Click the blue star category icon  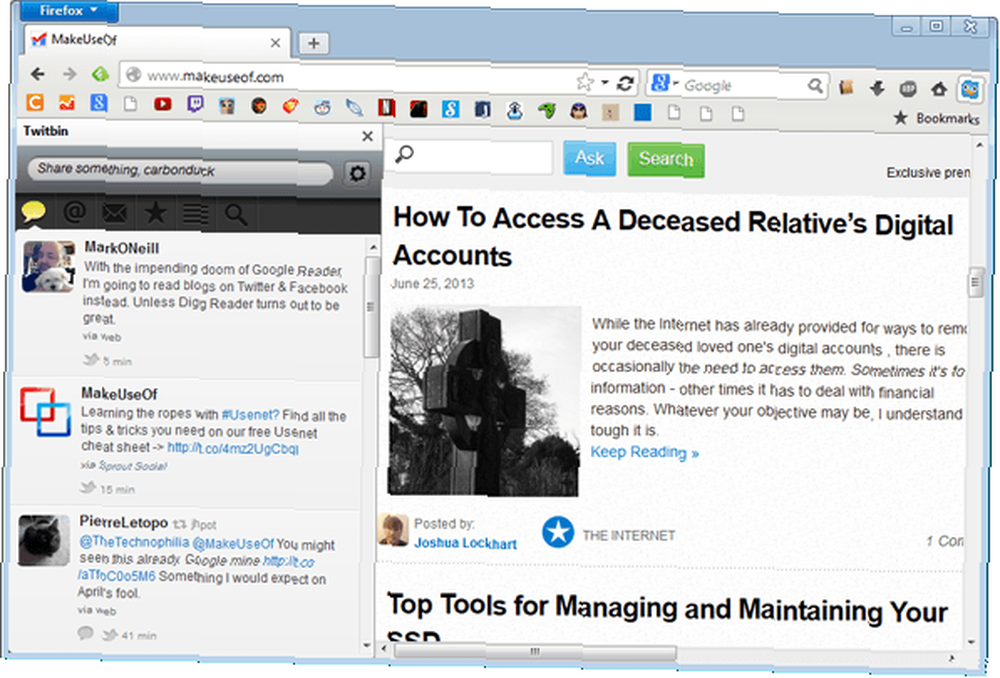click(x=558, y=532)
